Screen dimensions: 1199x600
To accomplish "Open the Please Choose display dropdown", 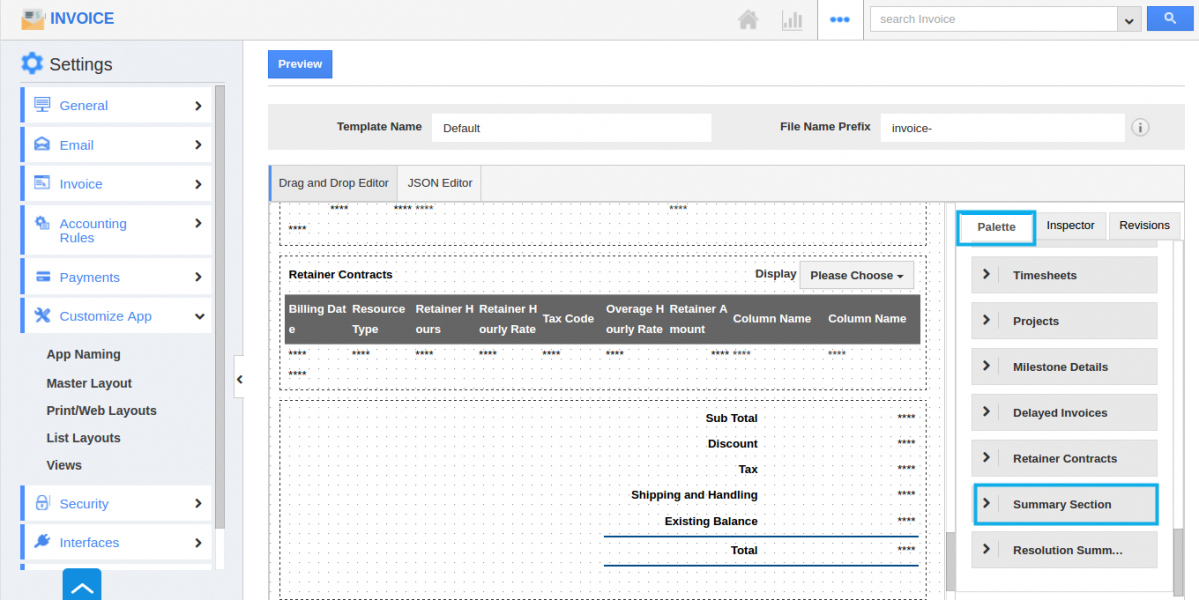I will [856, 275].
